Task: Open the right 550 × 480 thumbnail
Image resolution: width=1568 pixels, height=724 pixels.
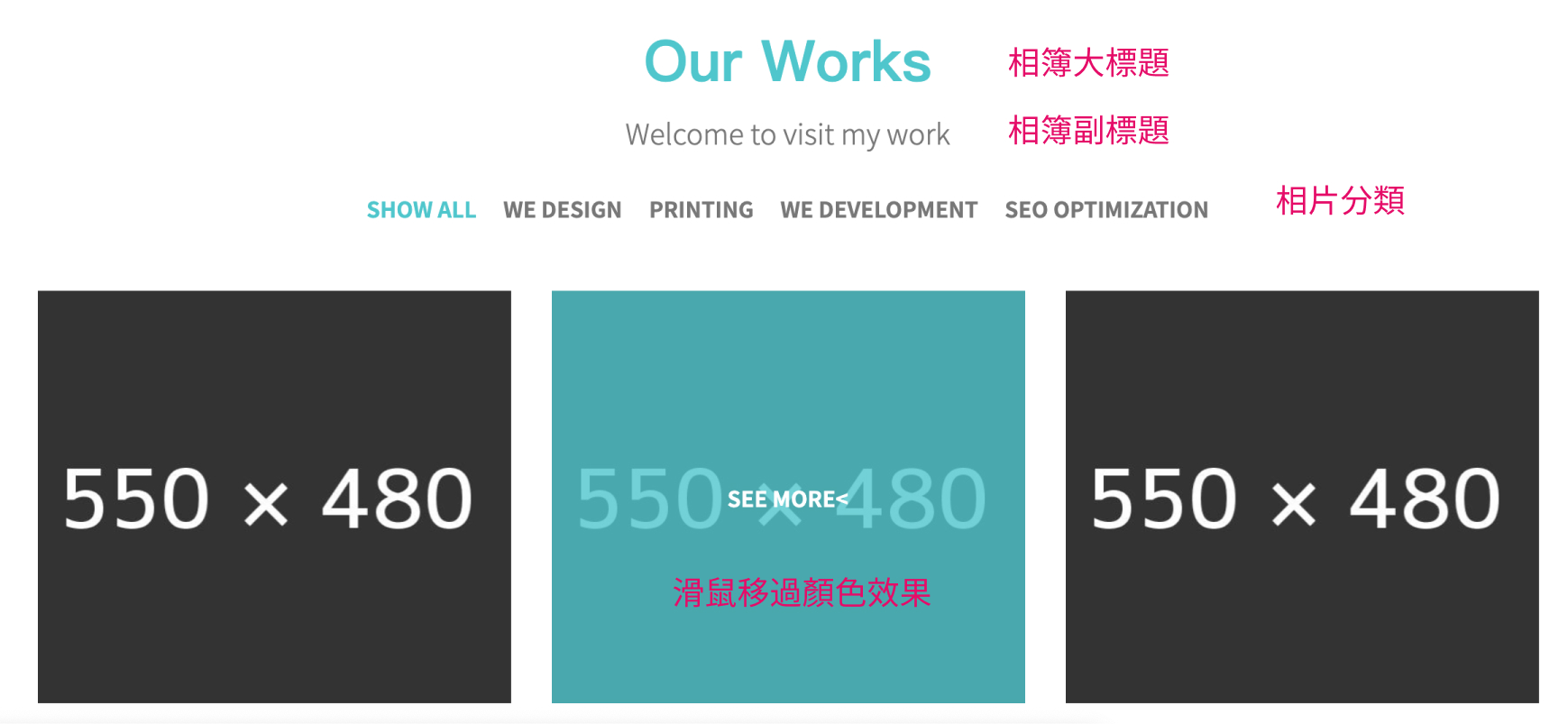Action: [1302, 497]
